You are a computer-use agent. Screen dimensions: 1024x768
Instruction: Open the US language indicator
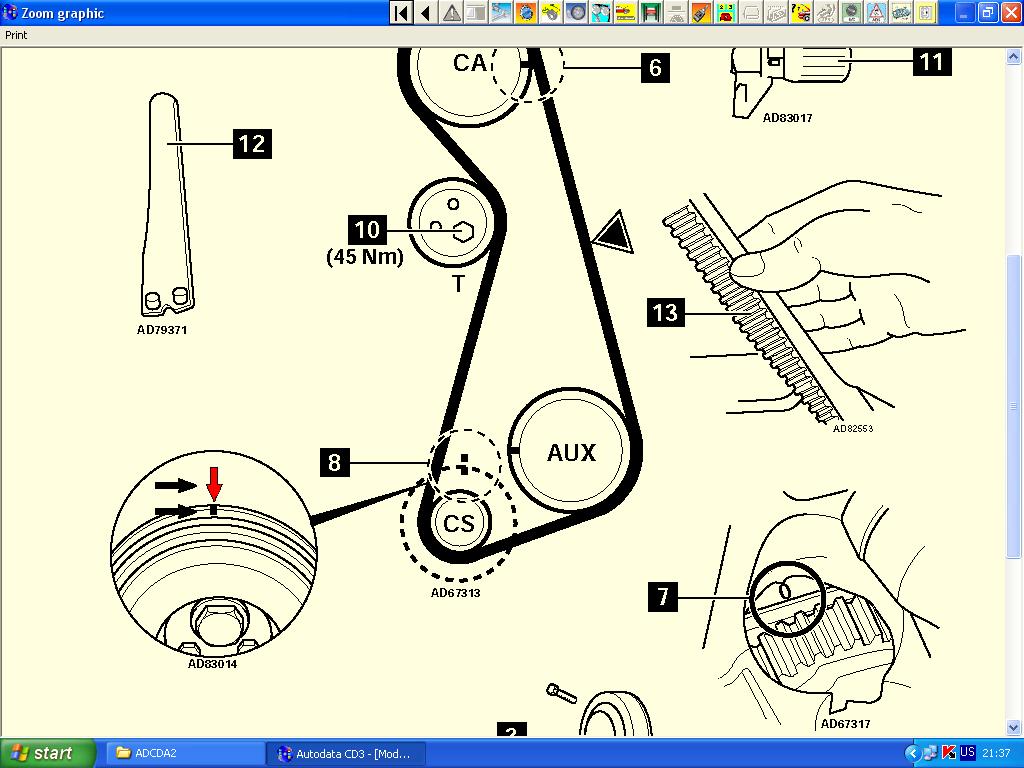967,753
